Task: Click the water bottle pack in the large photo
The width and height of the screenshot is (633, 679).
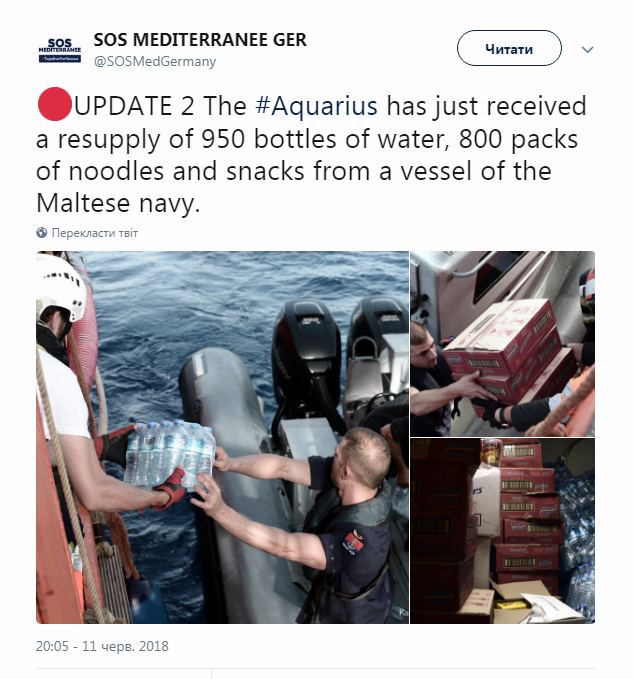Action: [170, 455]
